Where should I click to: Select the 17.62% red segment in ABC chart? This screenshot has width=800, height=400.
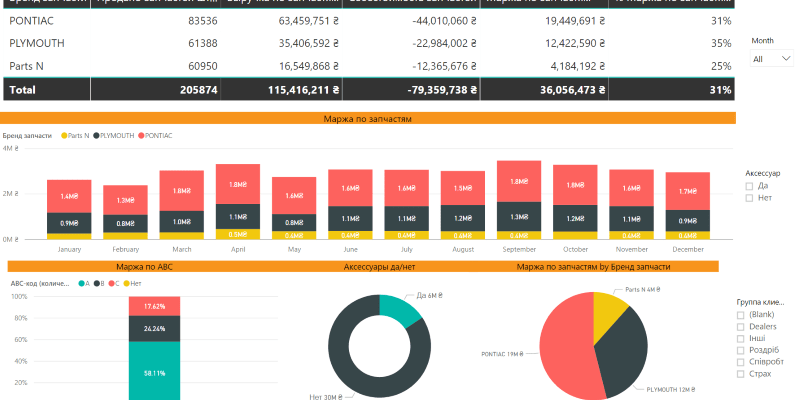(x=155, y=306)
